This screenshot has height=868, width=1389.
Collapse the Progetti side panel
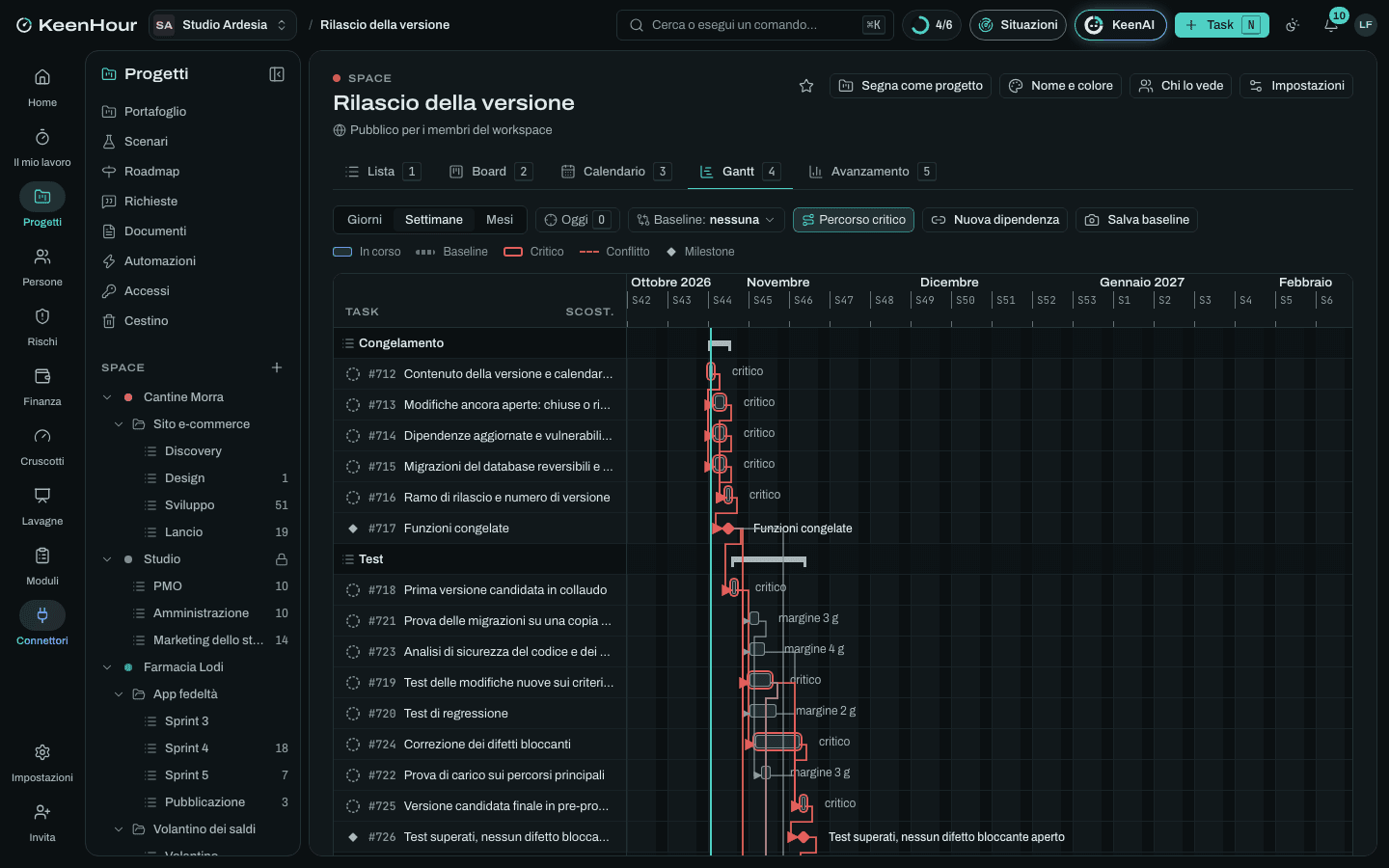pos(277,74)
